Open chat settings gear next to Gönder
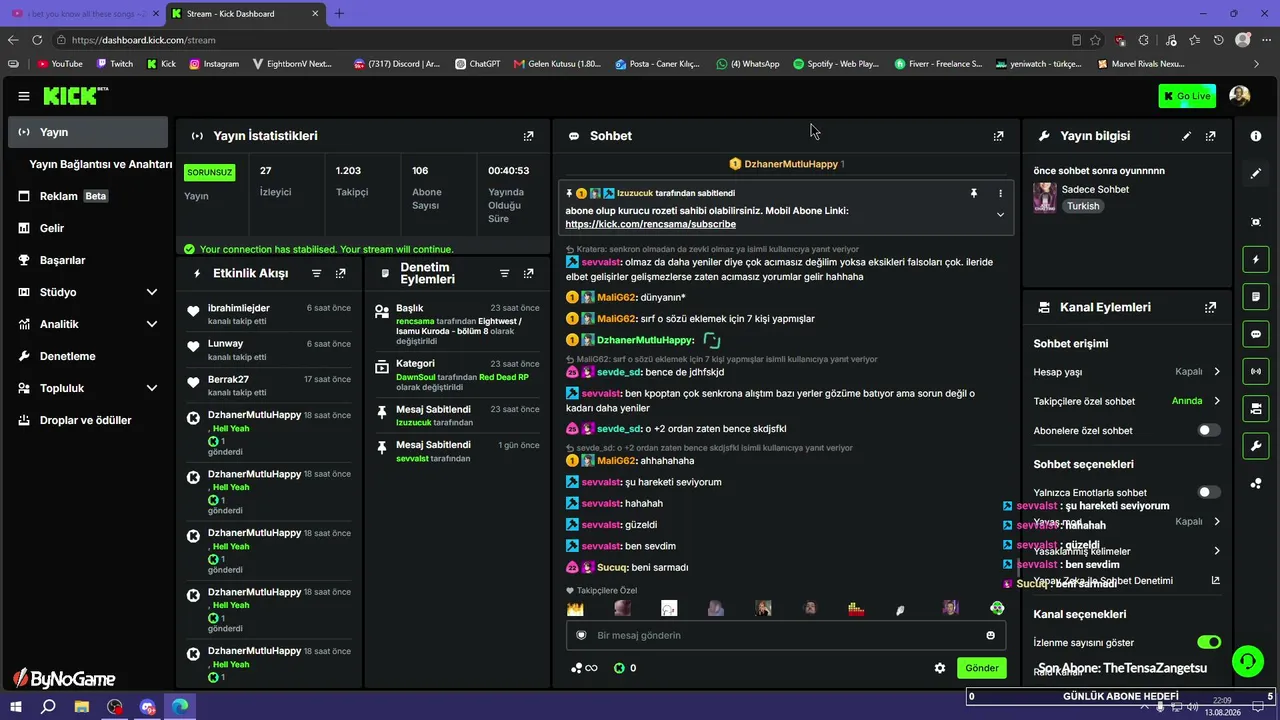This screenshot has height=720, width=1280. click(940, 668)
